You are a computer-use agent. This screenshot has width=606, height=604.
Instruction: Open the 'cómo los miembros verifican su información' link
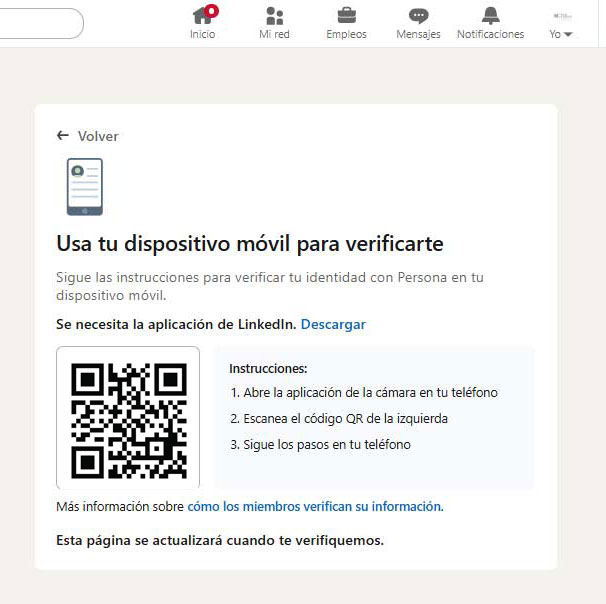tap(315, 506)
